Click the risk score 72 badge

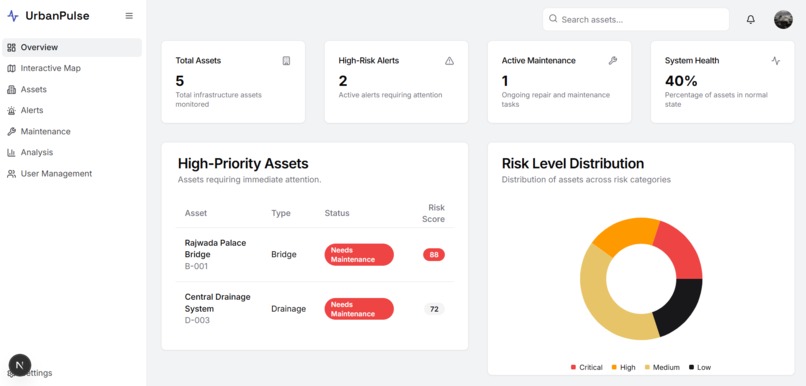click(x=434, y=309)
